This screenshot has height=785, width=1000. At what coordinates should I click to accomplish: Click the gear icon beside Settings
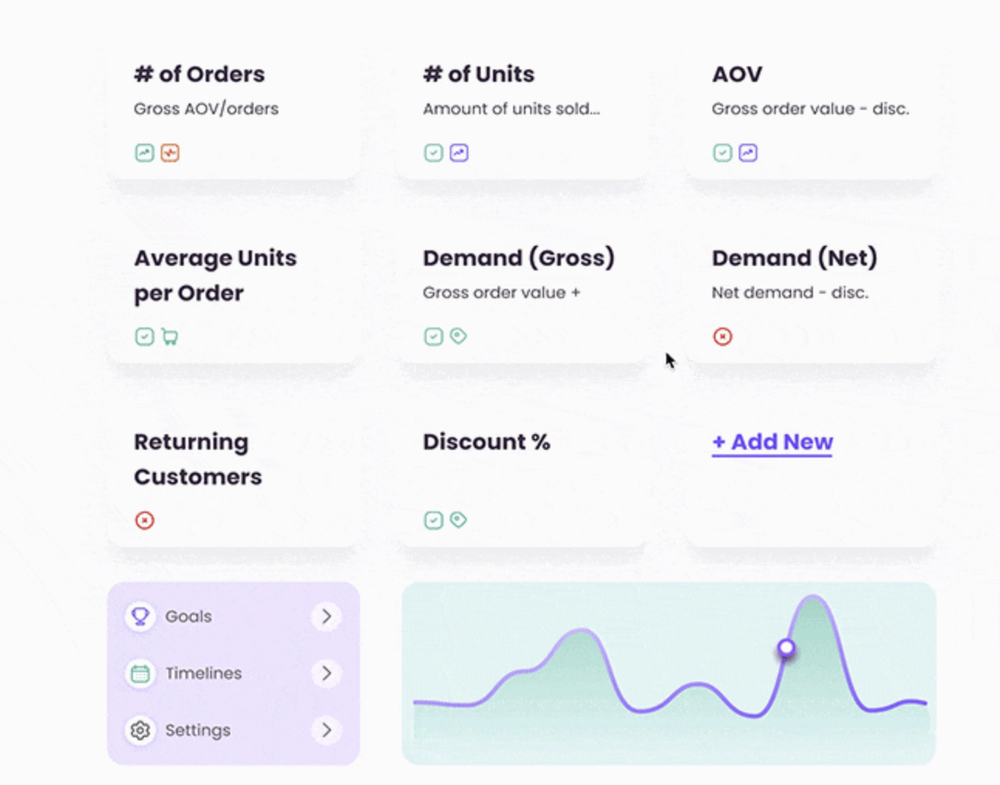[140, 730]
